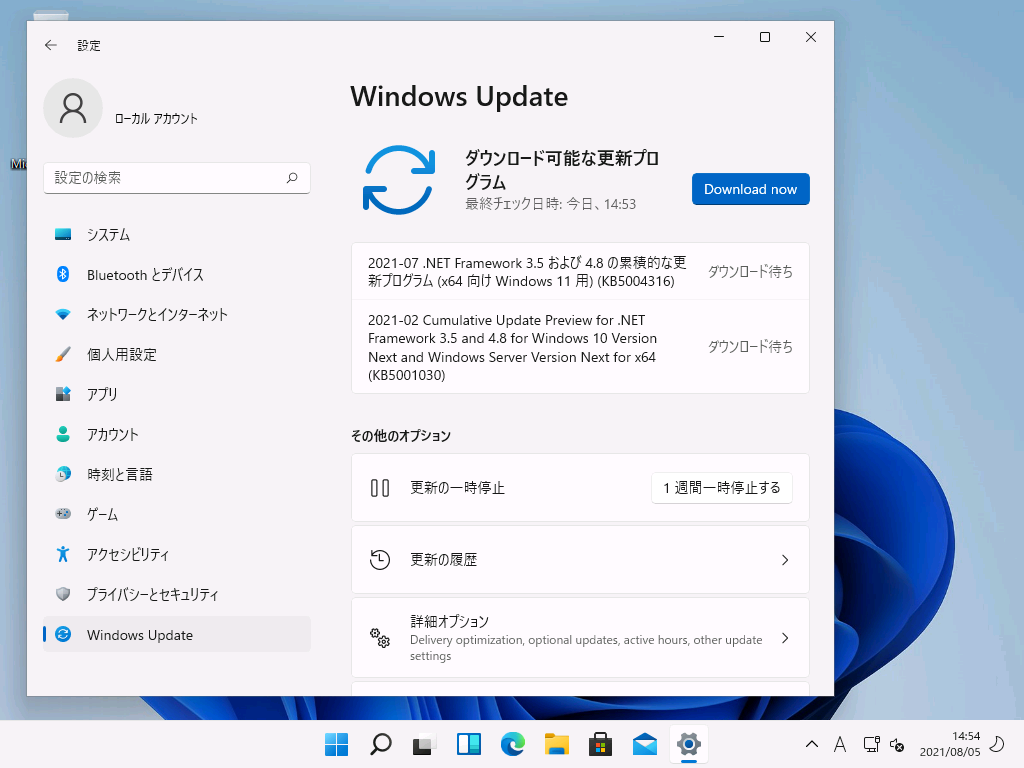The image size is (1024, 768).
Task: Maximize the Settings window
Action: point(765,37)
